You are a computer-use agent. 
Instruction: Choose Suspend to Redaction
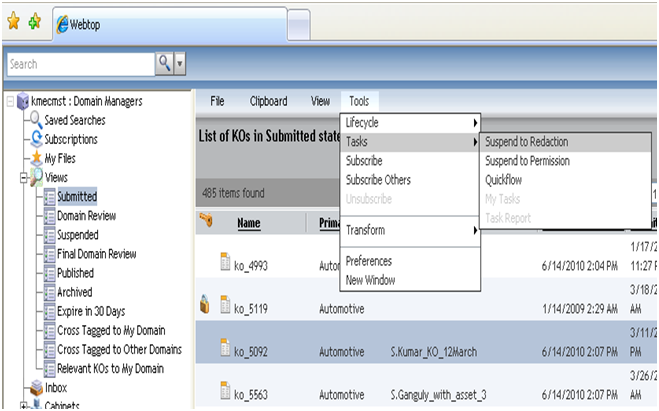pyautogui.click(x=566, y=142)
